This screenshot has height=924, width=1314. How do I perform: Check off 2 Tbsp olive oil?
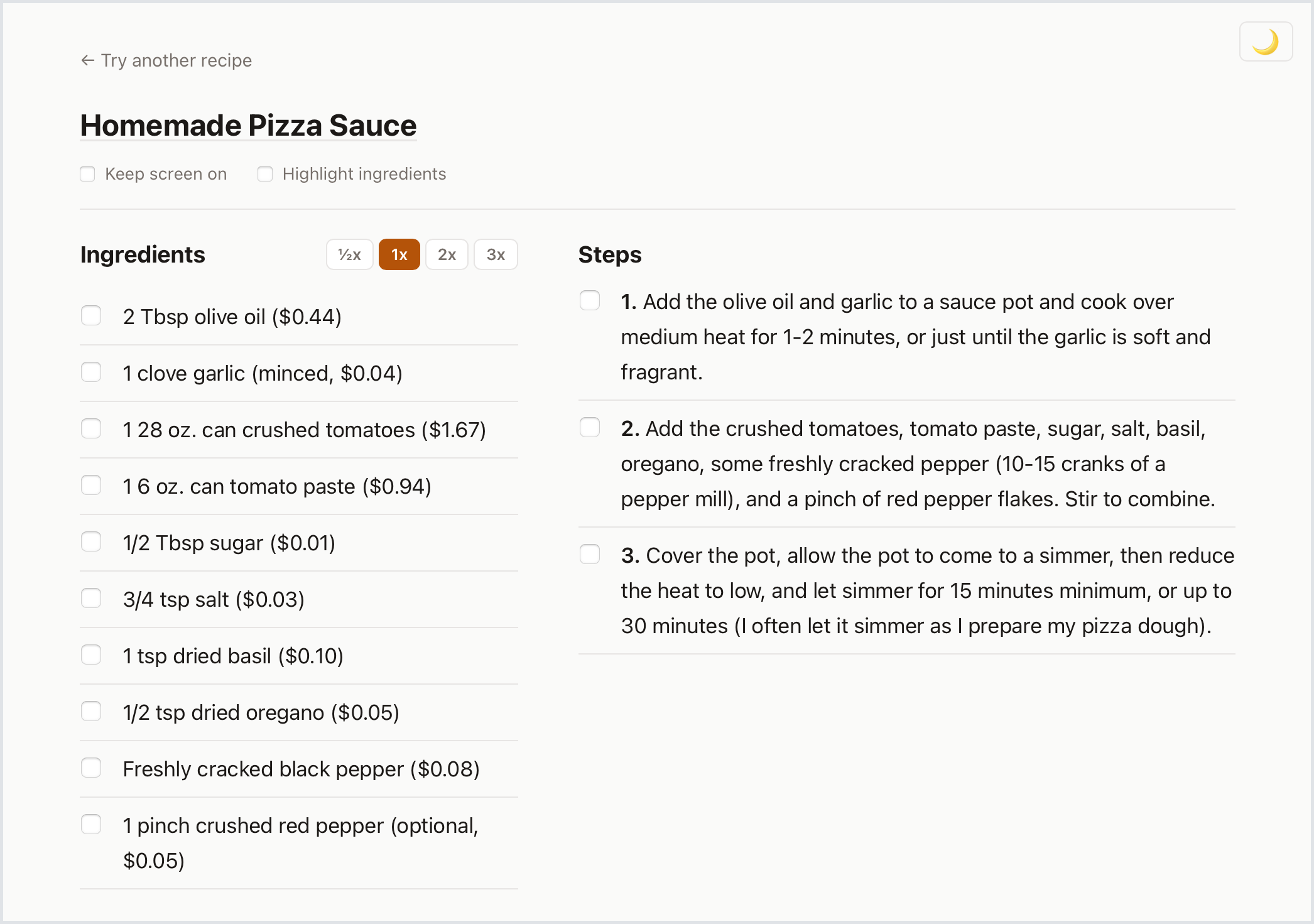click(x=92, y=315)
